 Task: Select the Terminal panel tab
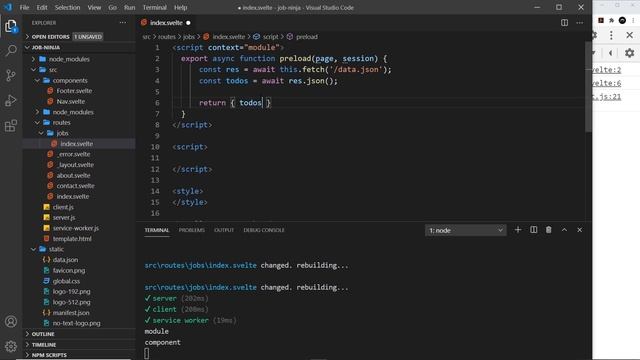(157, 230)
